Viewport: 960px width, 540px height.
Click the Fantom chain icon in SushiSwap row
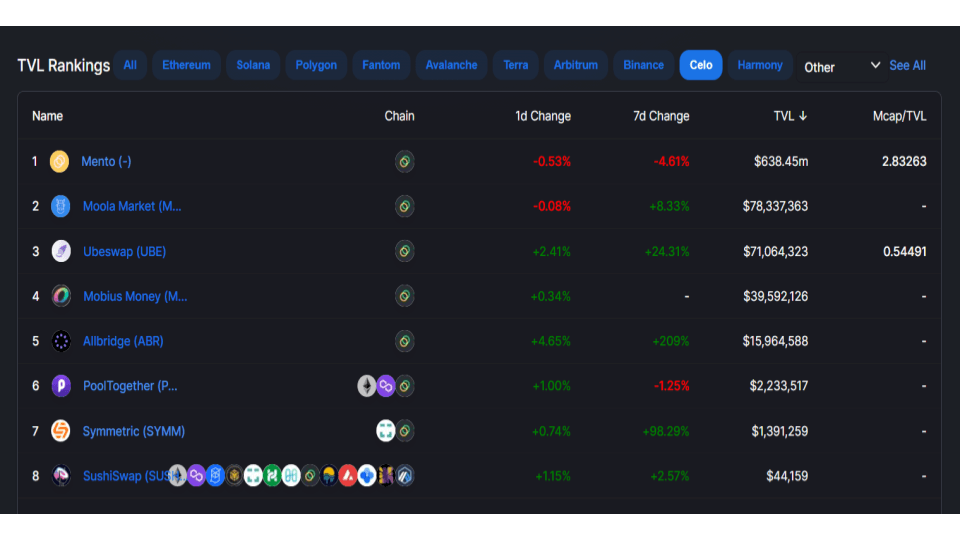[x=215, y=476]
